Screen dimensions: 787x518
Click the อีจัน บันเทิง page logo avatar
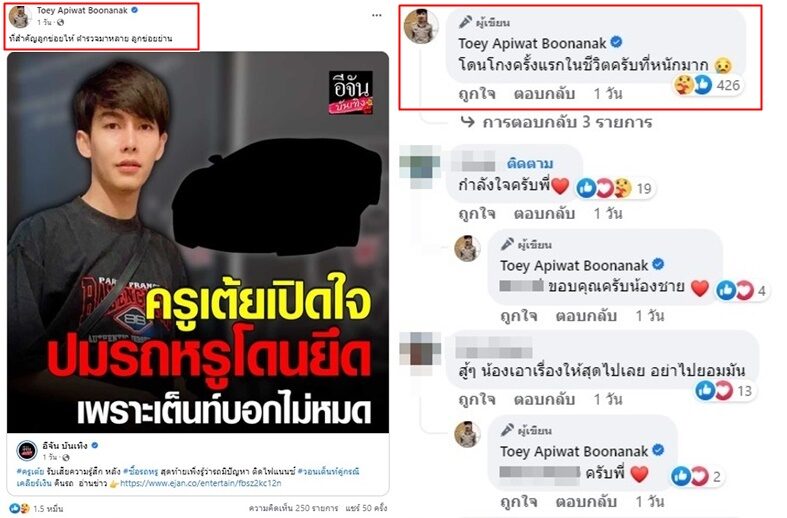27,450
